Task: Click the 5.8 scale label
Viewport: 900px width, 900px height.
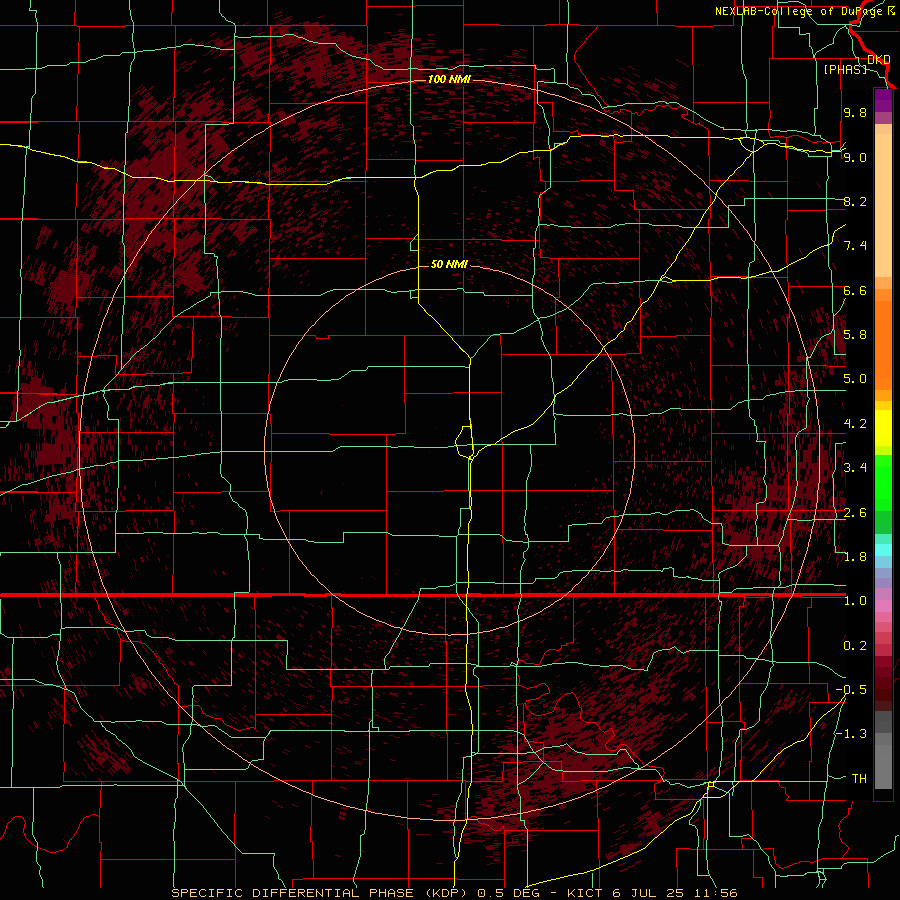Action: [x=855, y=335]
